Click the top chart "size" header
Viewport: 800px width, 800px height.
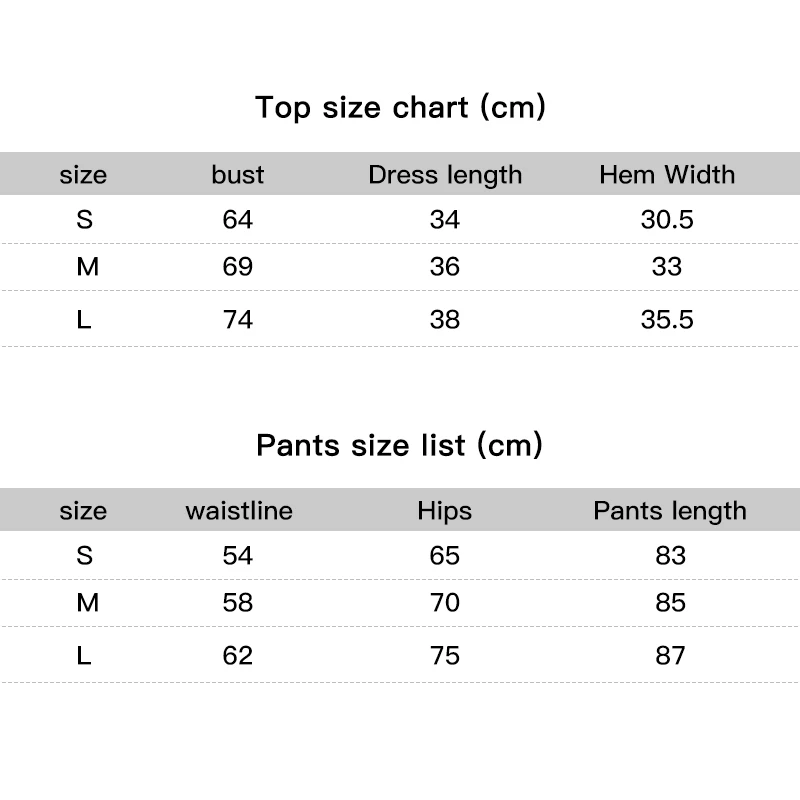point(83,176)
